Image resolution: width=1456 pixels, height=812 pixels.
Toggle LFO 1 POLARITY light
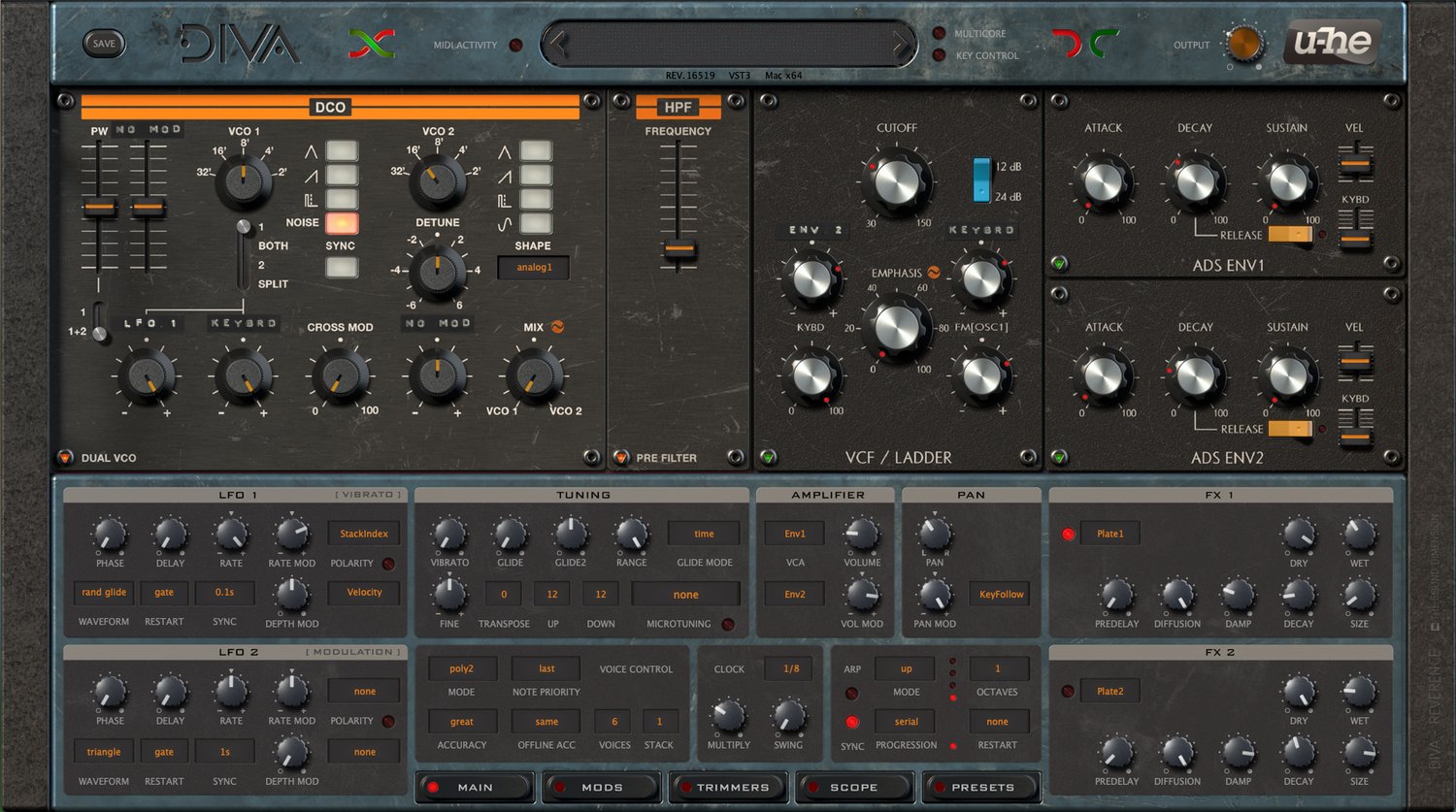point(388,563)
